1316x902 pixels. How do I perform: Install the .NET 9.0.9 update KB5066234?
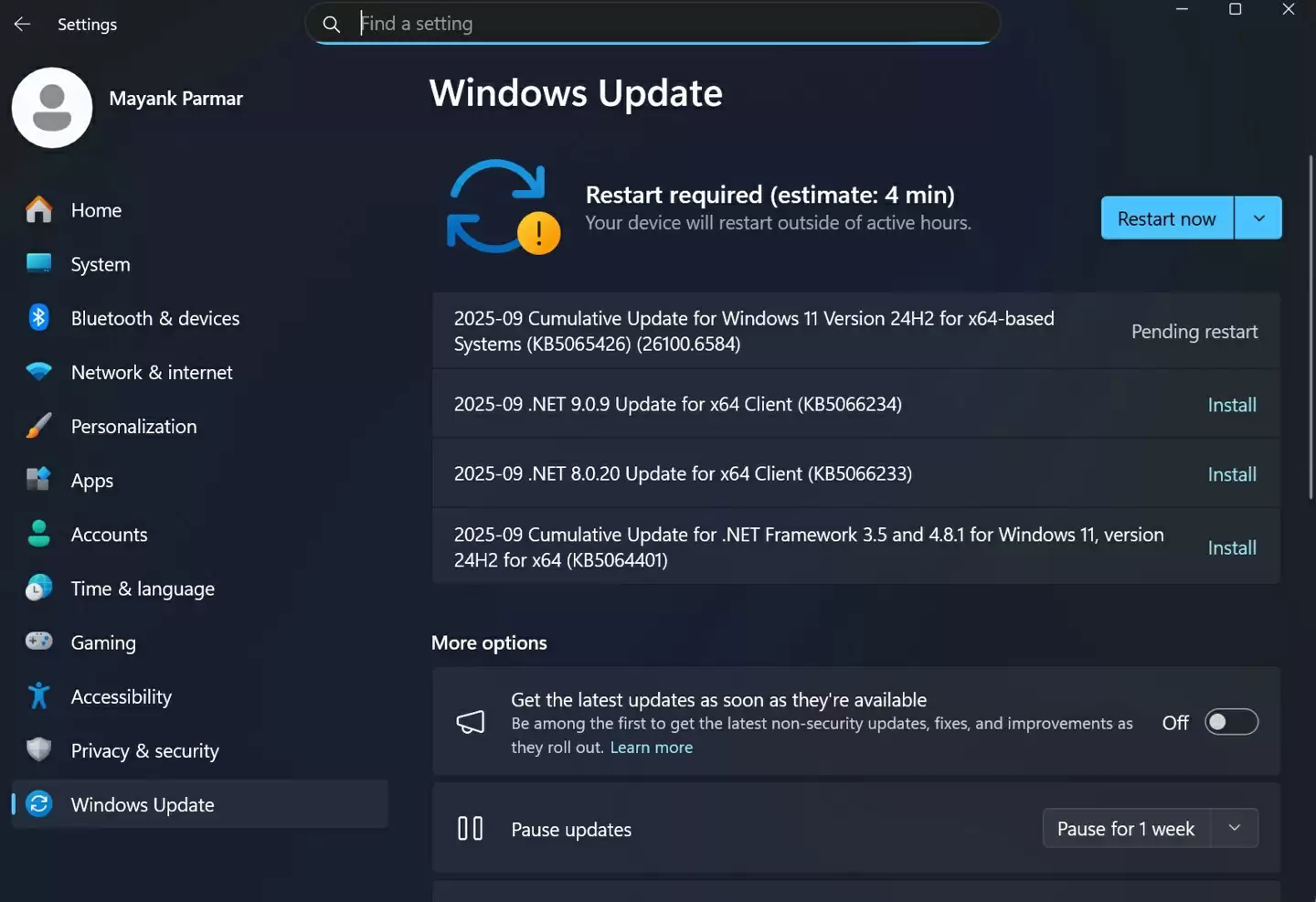point(1231,404)
